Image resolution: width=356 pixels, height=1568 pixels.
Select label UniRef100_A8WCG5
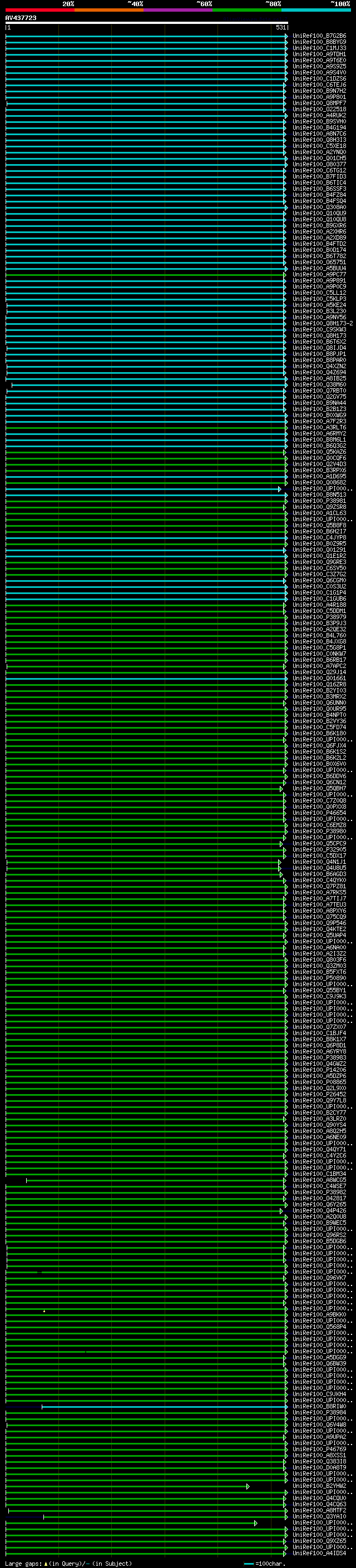(319, 1180)
